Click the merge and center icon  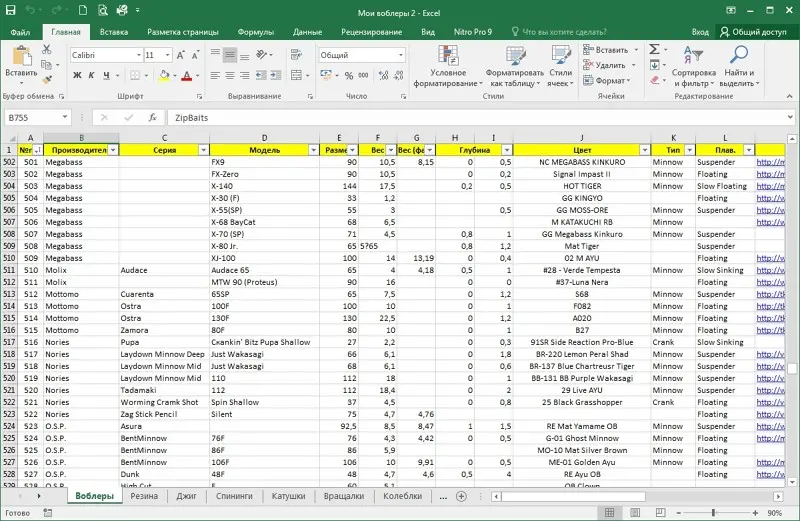click(x=296, y=76)
